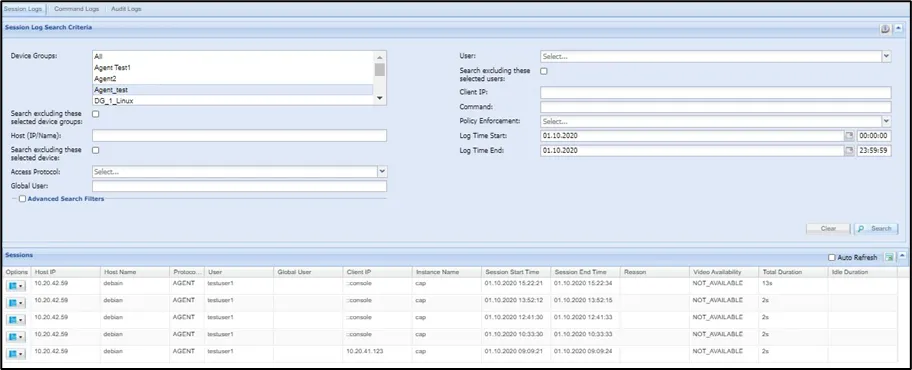This screenshot has height=370, width=912.
Task: Switch to the Command Logs tab
Action: (x=77, y=9)
